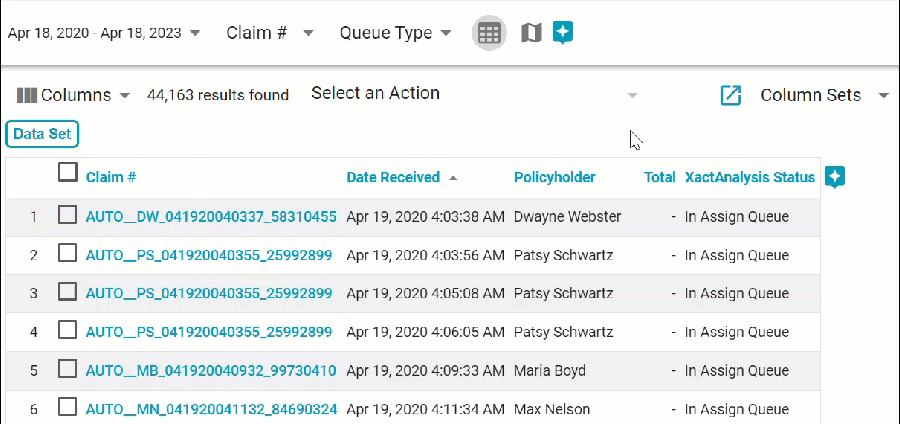The width and height of the screenshot is (900, 424).
Task: Click the sparkle icon in top toolbar
Action: [563, 33]
